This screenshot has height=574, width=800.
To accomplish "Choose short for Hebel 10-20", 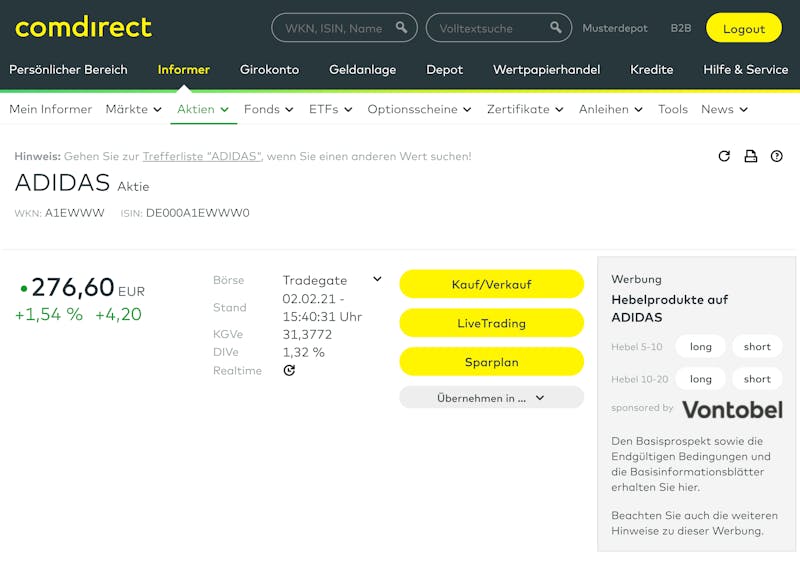I will click(x=757, y=379).
